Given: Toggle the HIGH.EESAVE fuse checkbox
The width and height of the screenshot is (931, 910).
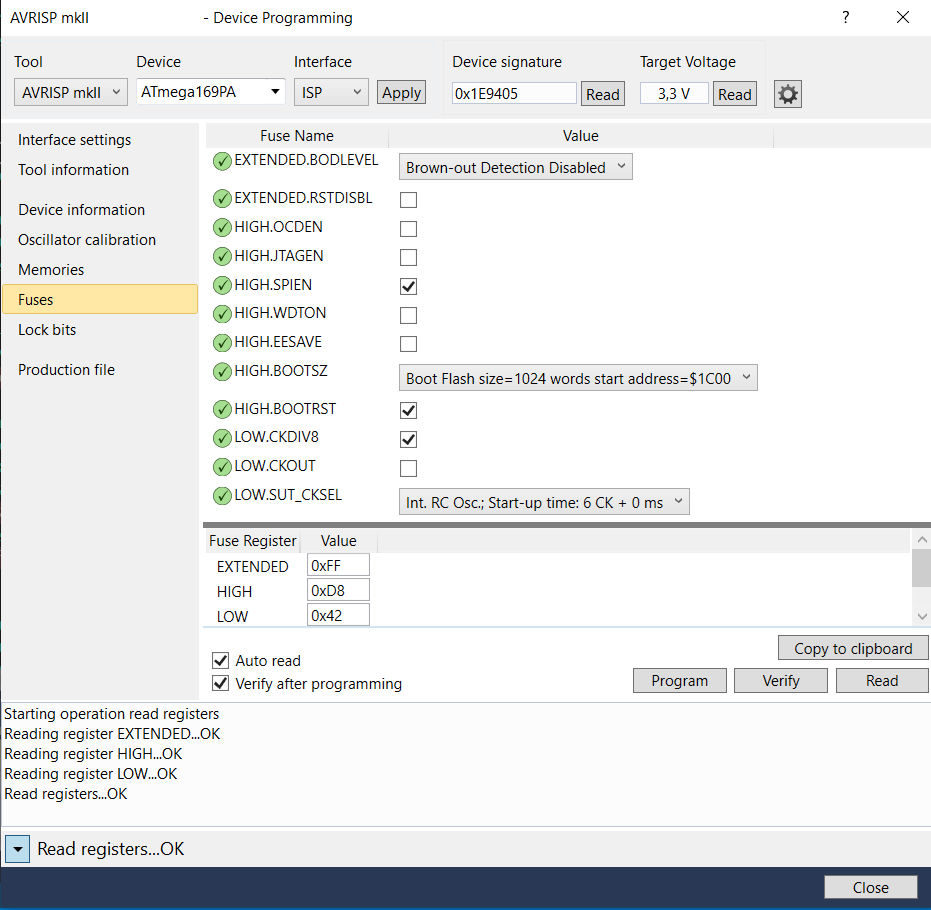Looking at the screenshot, I should click(x=408, y=344).
